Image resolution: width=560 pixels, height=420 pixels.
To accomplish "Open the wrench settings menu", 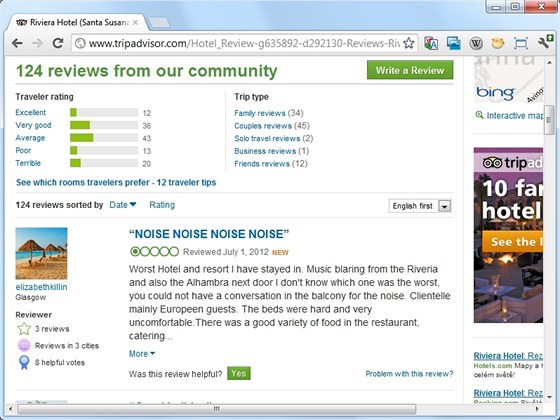I will (x=545, y=42).
